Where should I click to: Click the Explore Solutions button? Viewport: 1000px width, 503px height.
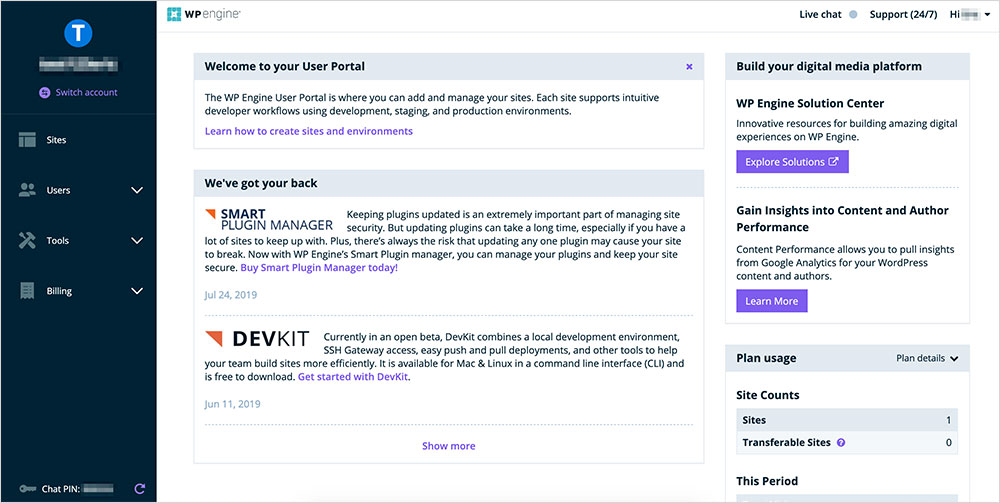click(792, 162)
